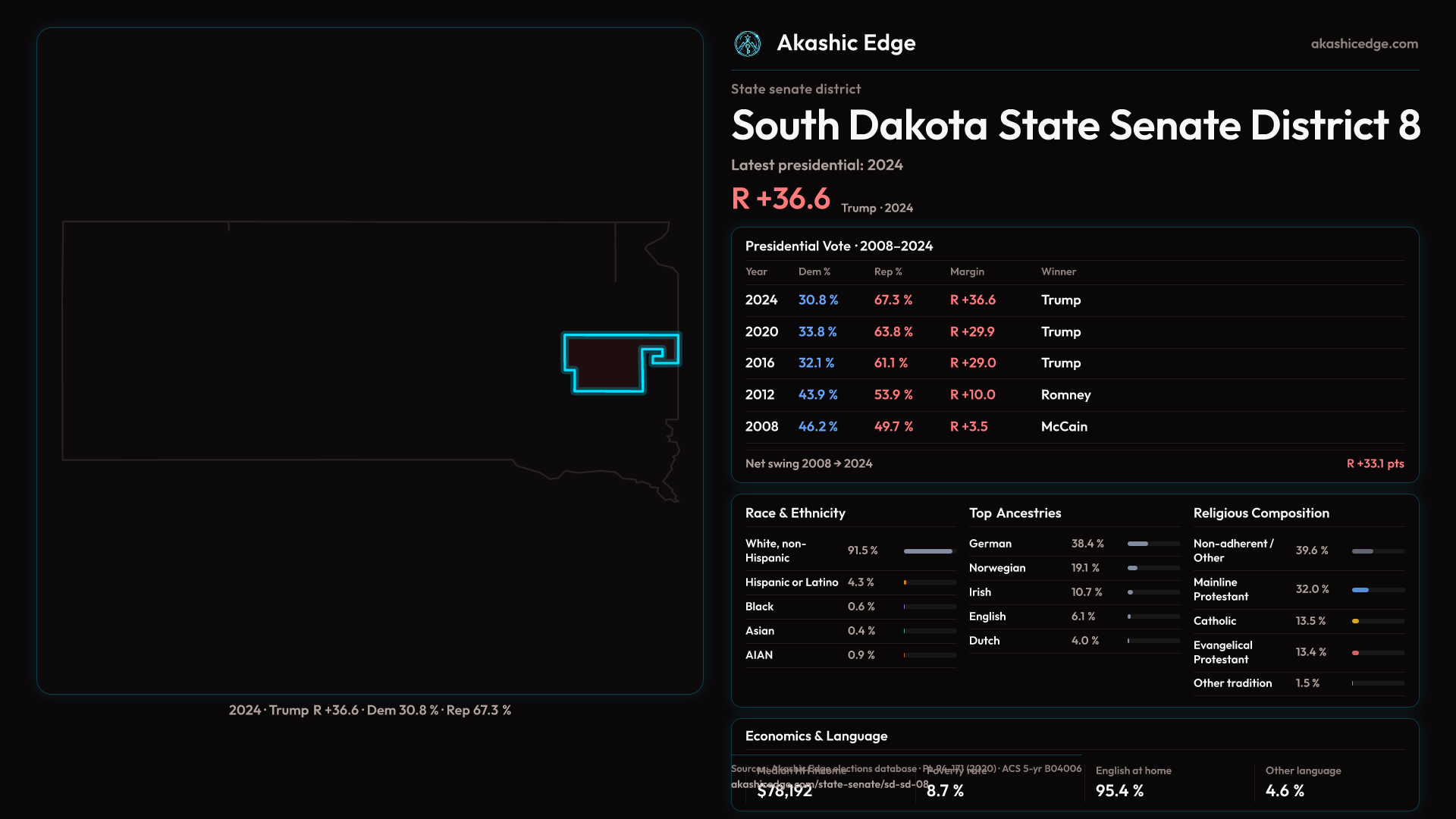
Task: Click the Net swing R +33.1 pts value
Action: tap(1374, 464)
